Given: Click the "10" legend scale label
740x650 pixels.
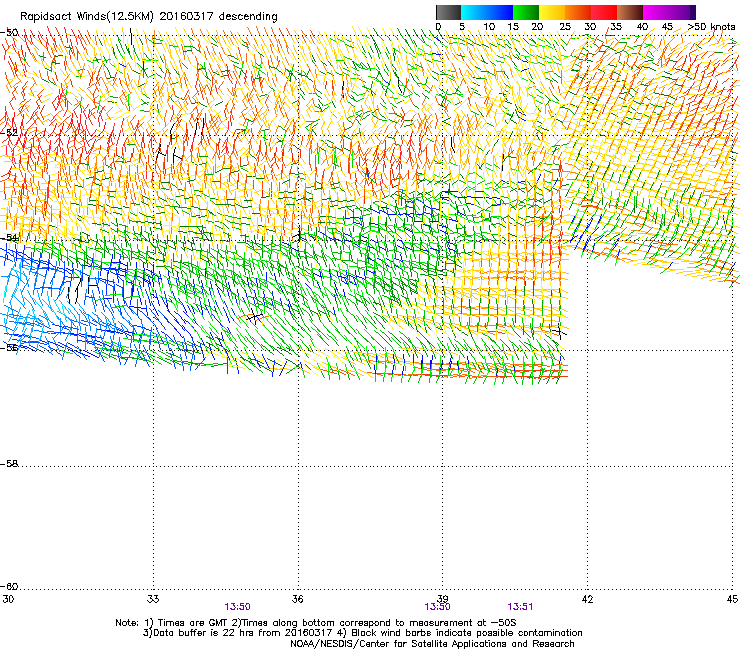Looking at the screenshot, I should (x=489, y=27).
